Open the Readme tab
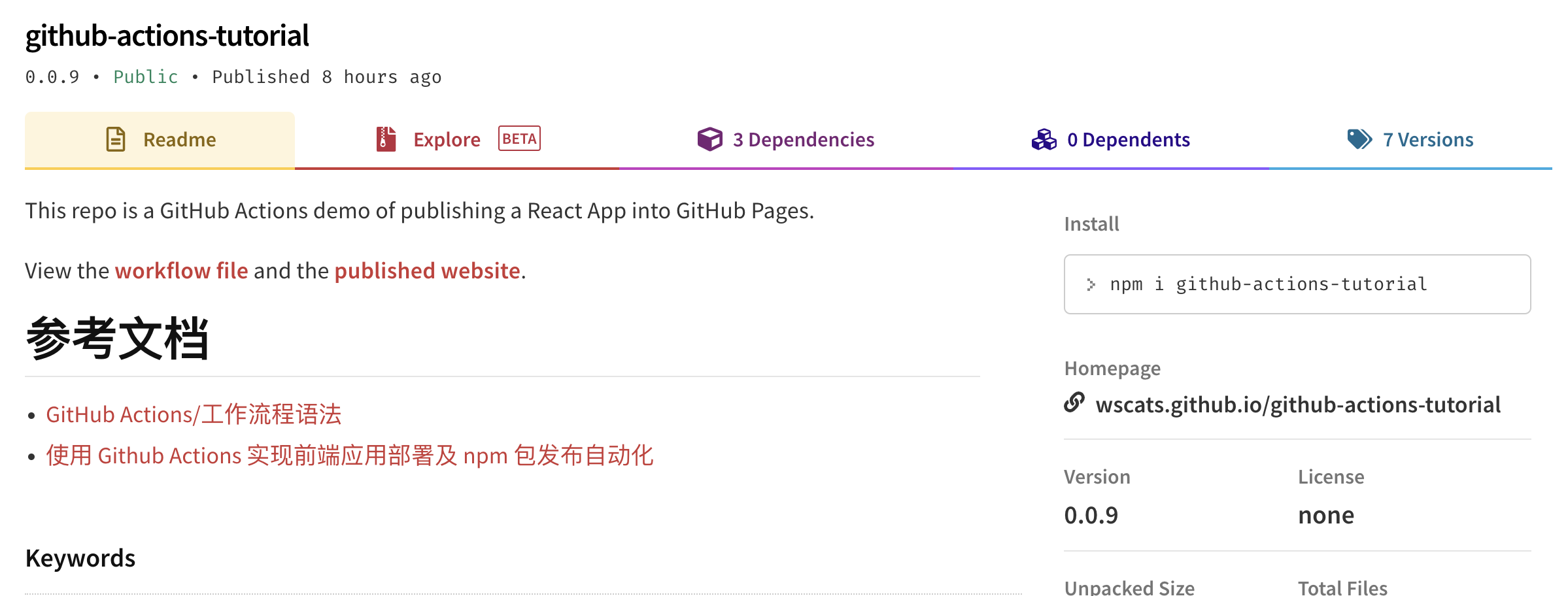This screenshot has width=1568, height=596. pyautogui.click(x=160, y=140)
